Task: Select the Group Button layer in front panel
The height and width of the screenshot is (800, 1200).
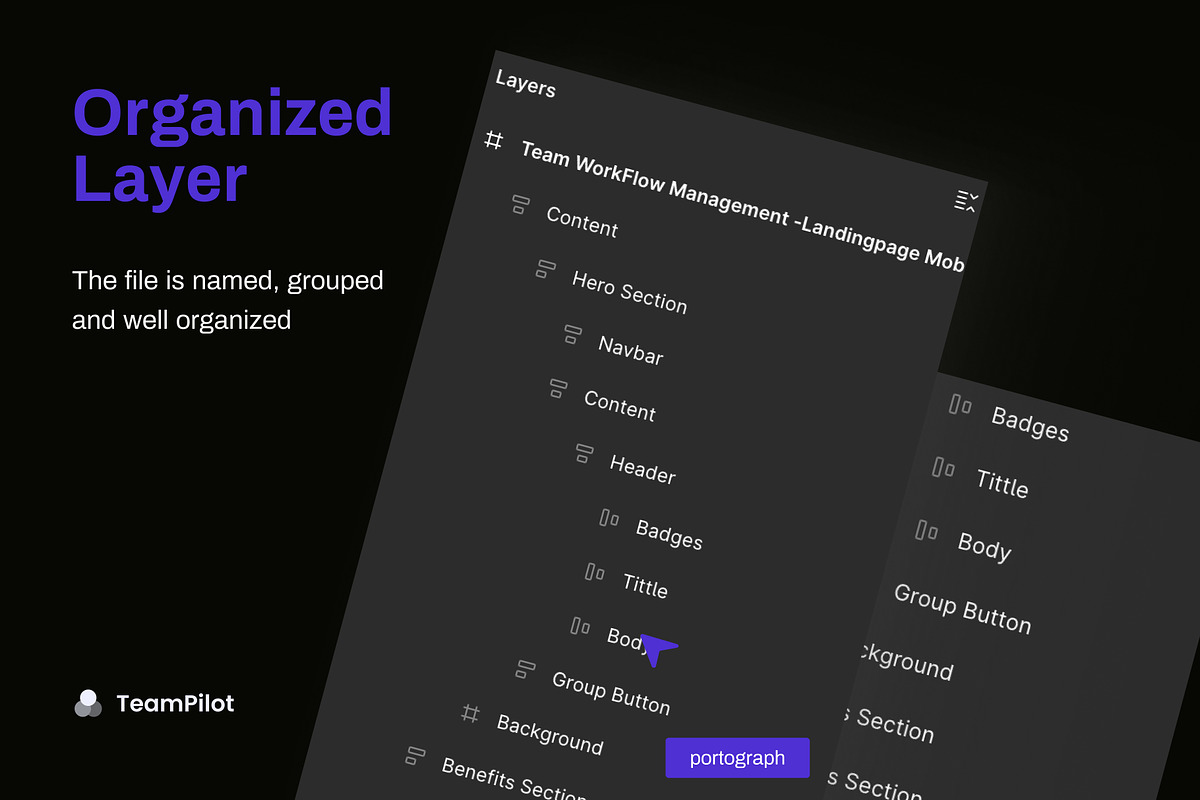Action: click(x=611, y=691)
